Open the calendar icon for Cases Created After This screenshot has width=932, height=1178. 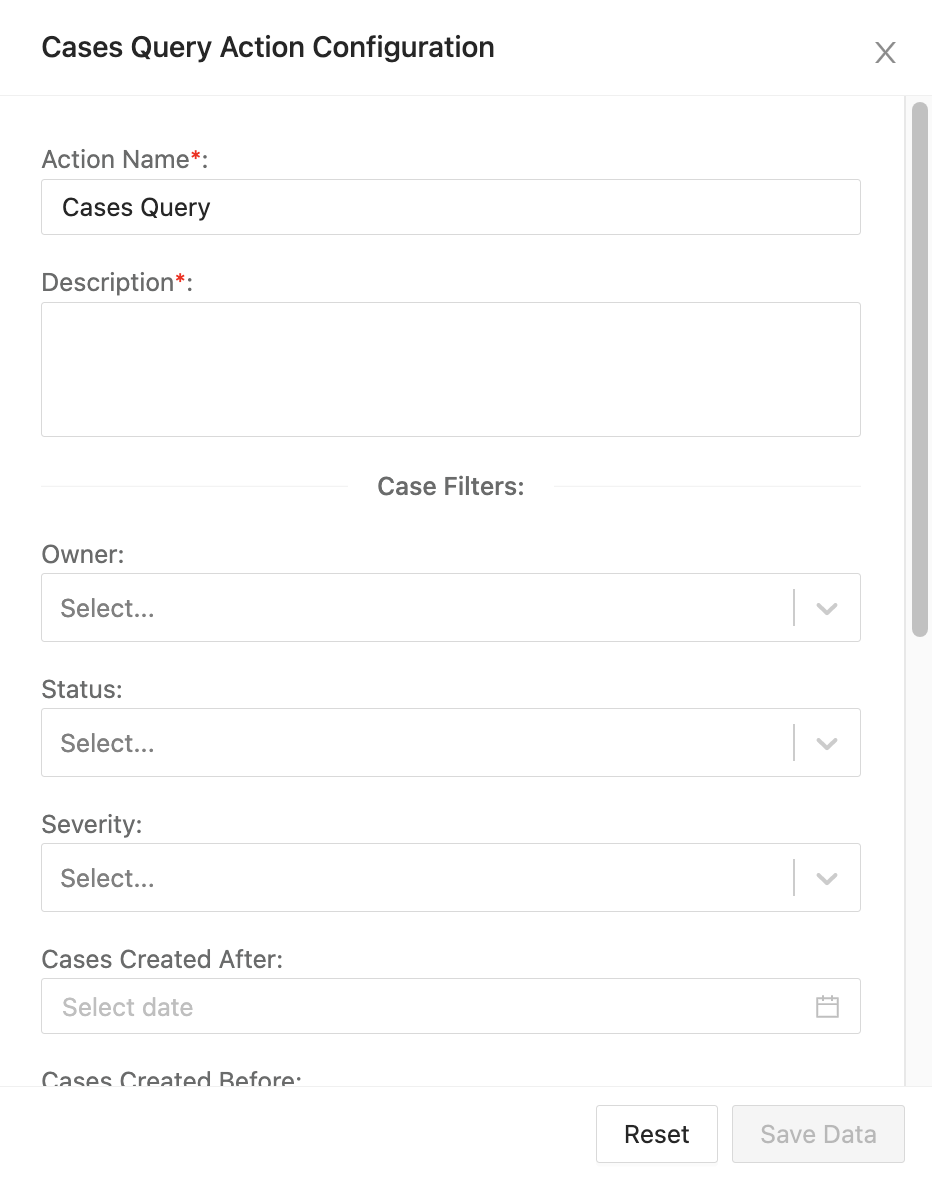coord(828,1007)
